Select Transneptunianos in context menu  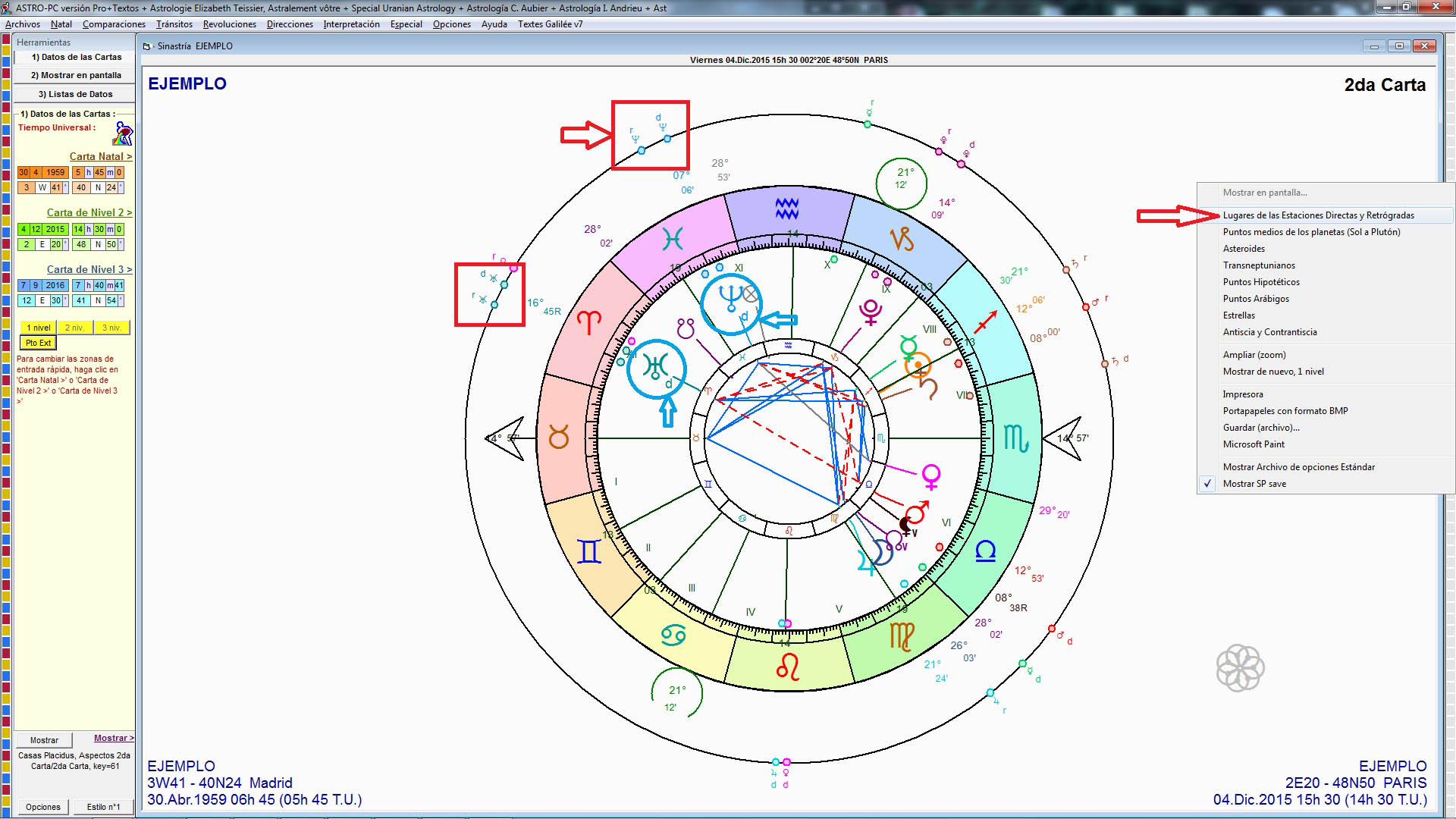click(1259, 265)
